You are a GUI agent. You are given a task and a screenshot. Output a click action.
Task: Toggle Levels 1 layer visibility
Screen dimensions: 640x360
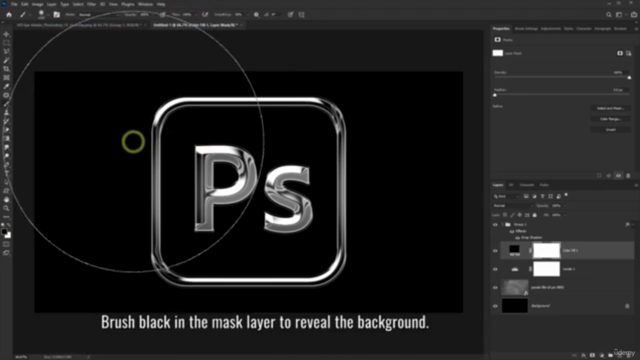495,269
